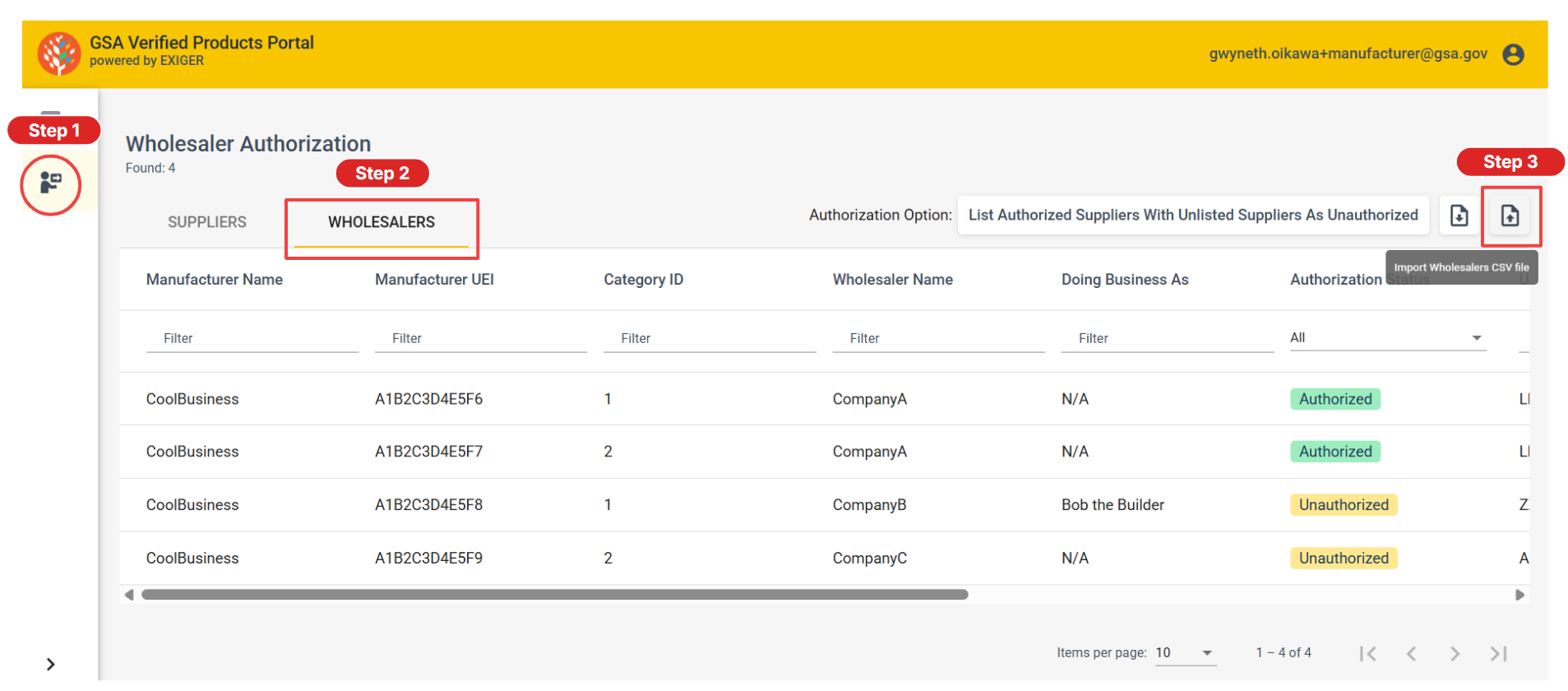The height and width of the screenshot is (691, 1568).
Task: Click the export wholesalers download icon
Action: coord(1459,216)
